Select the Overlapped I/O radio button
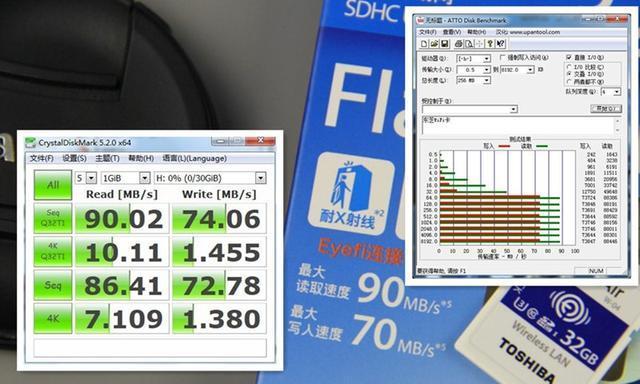The image size is (640, 384). 569,74
